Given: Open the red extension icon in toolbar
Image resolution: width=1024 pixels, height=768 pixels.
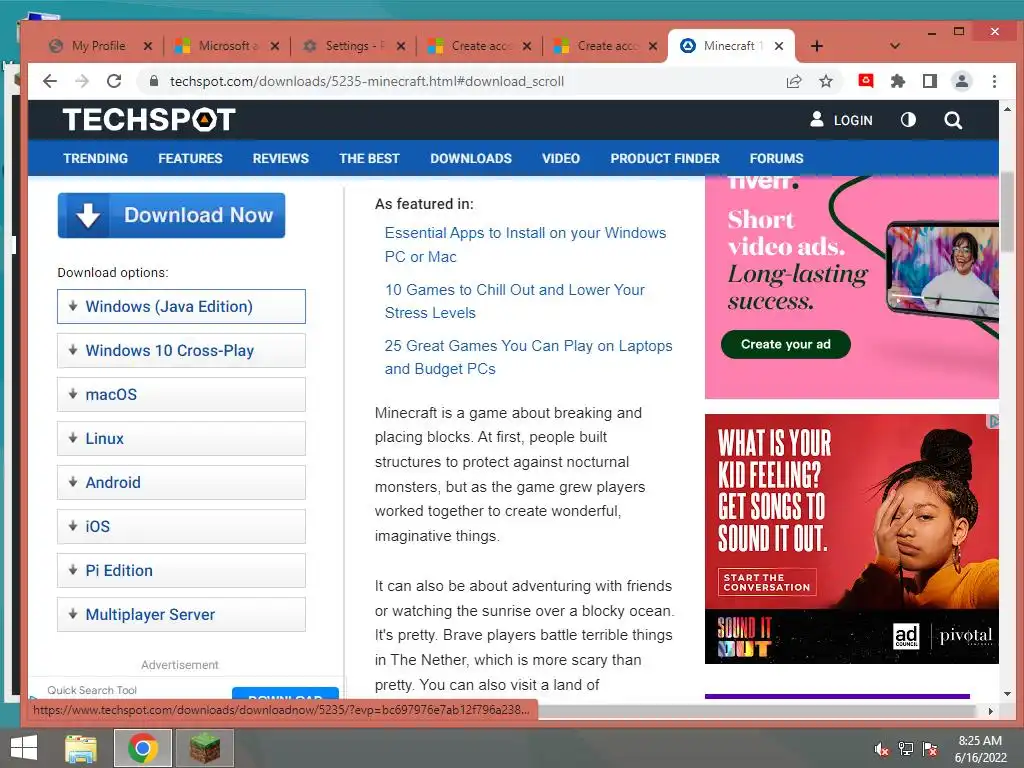Looking at the screenshot, I should click(x=866, y=81).
